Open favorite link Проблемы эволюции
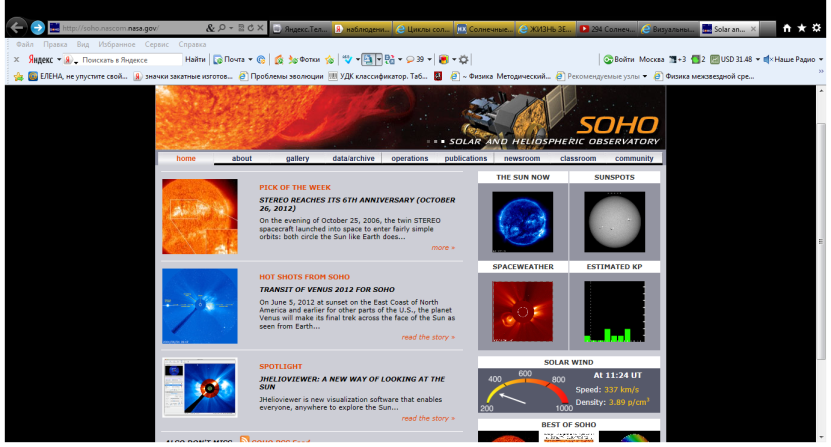The height and width of the screenshot is (447, 831). [281, 76]
